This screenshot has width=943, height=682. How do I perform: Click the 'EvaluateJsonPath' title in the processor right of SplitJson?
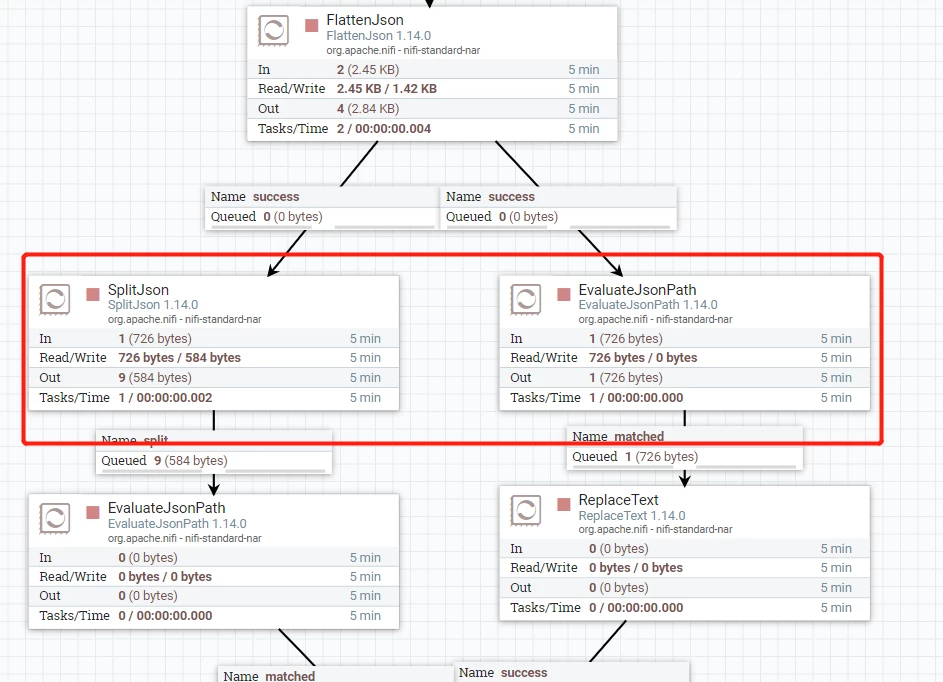[637, 290]
